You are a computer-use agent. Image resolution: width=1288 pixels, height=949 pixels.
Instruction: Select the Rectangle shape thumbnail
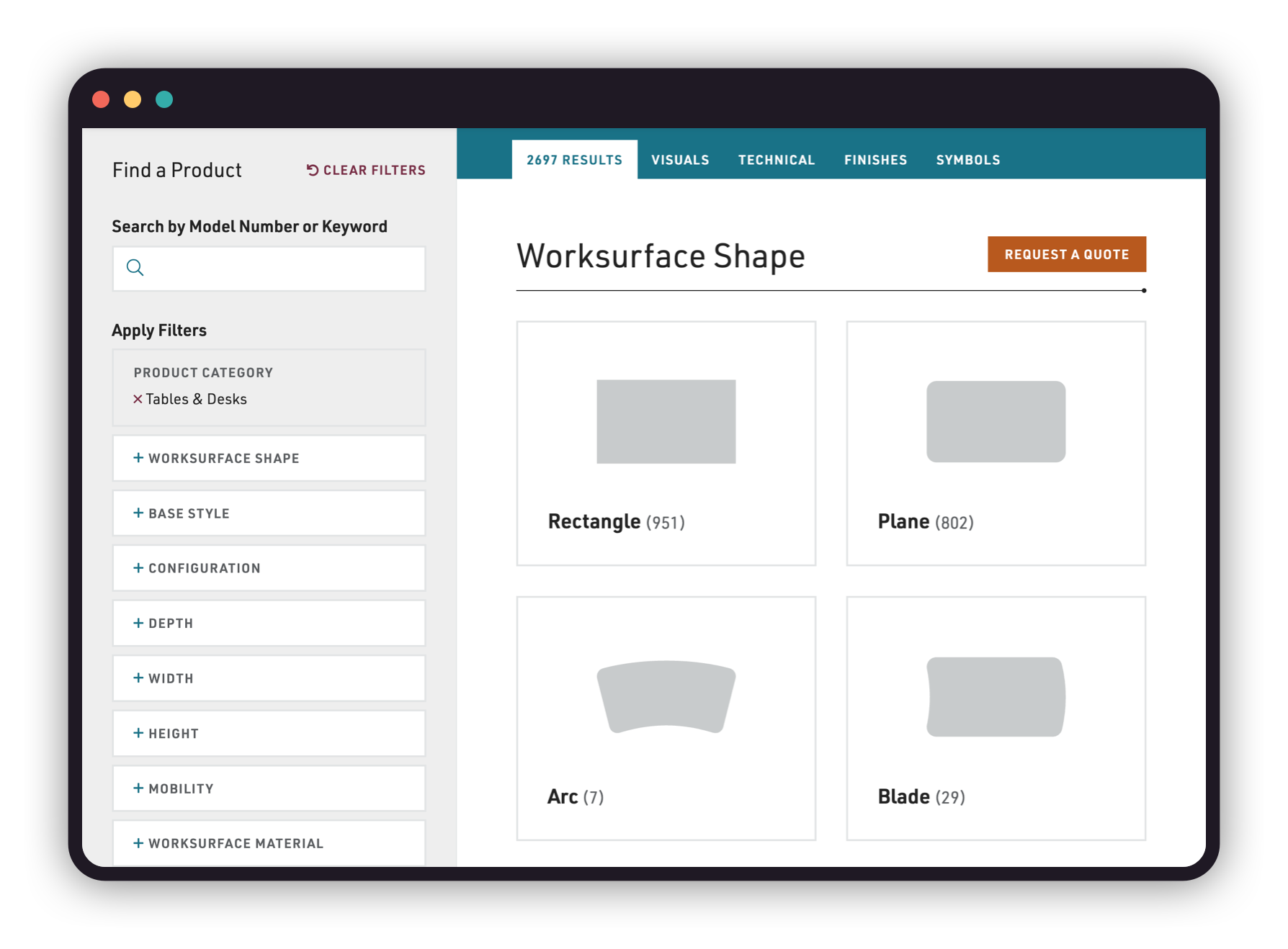tap(666, 422)
